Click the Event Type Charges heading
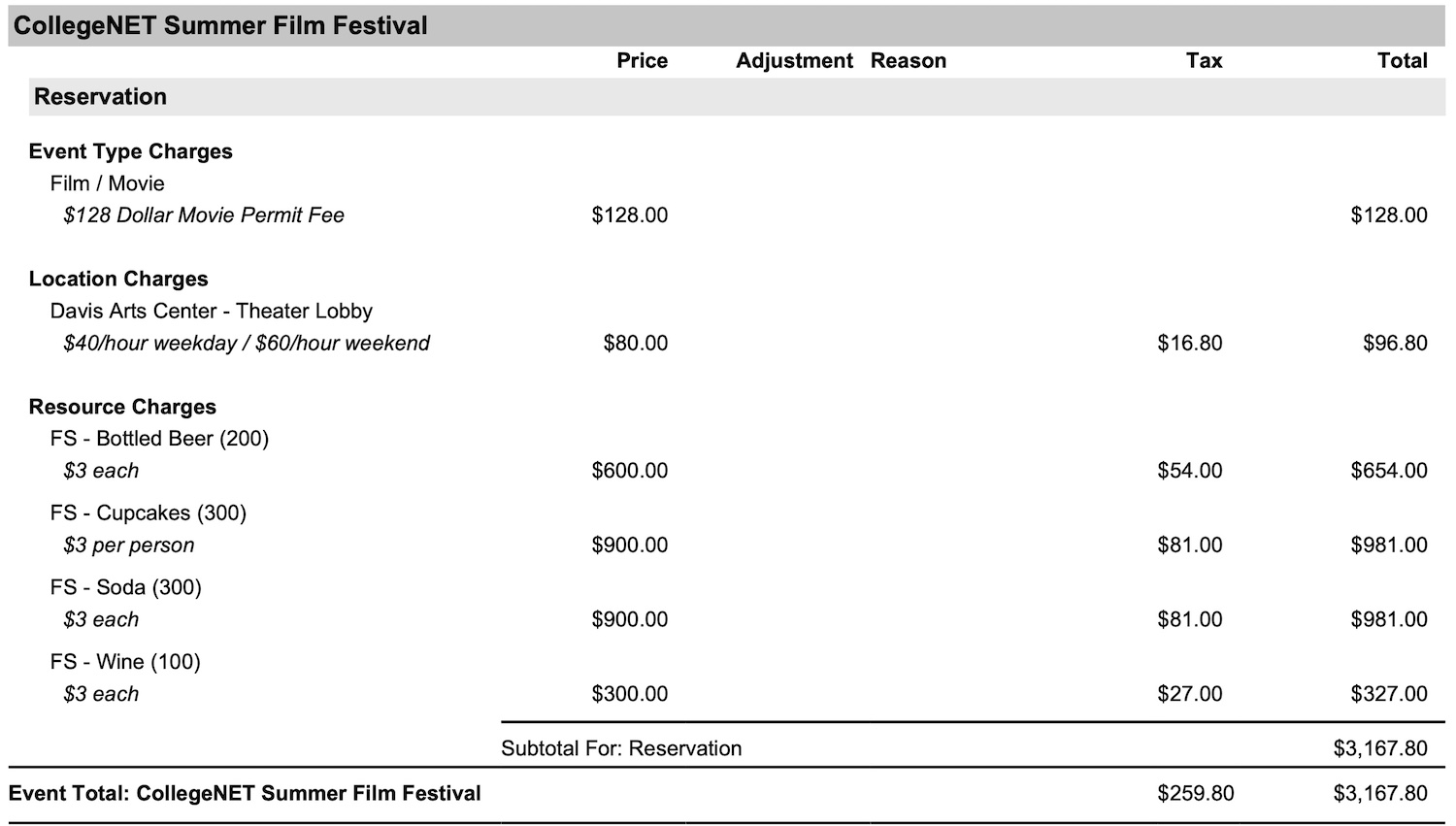 click(130, 151)
